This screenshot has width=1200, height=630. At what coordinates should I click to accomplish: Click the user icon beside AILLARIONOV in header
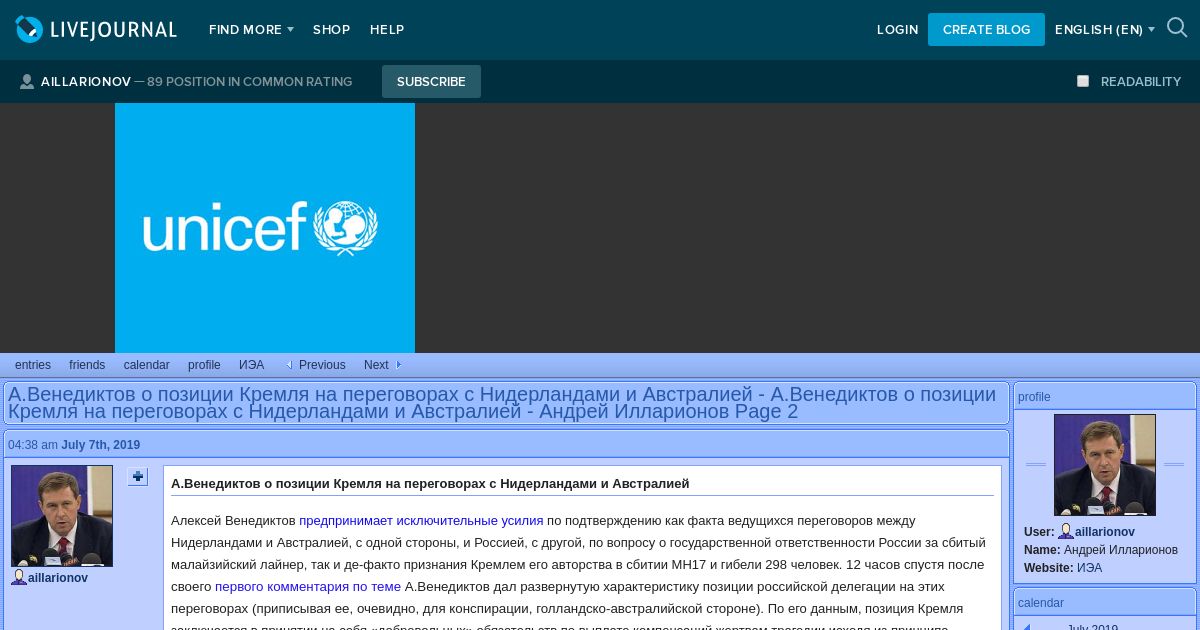[x=27, y=82]
